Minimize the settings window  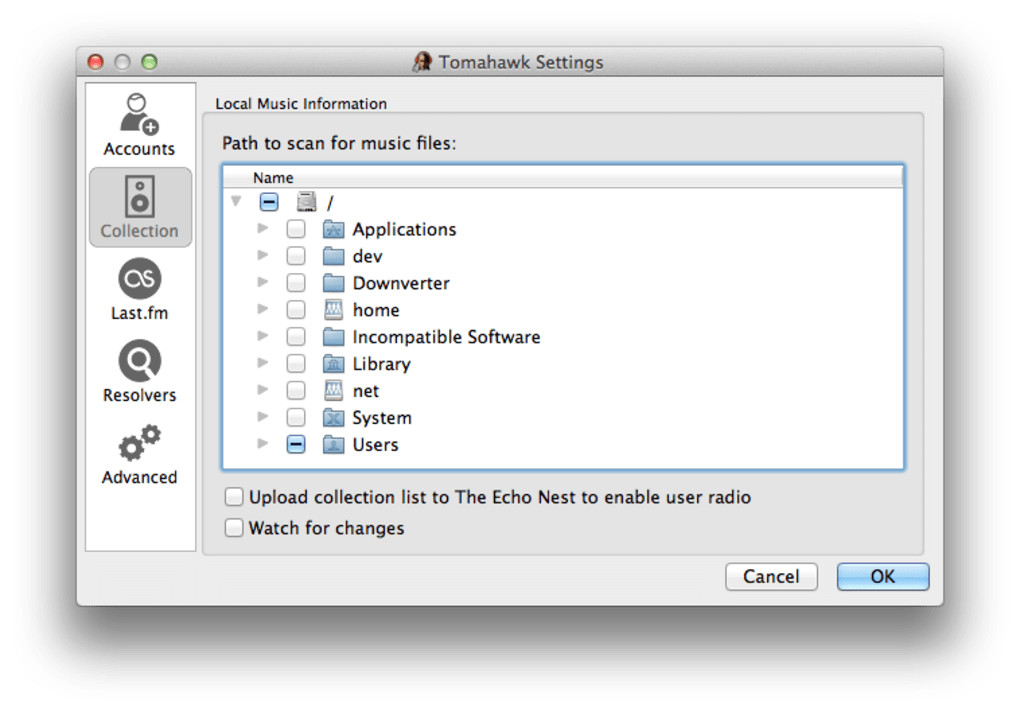[x=122, y=62]
